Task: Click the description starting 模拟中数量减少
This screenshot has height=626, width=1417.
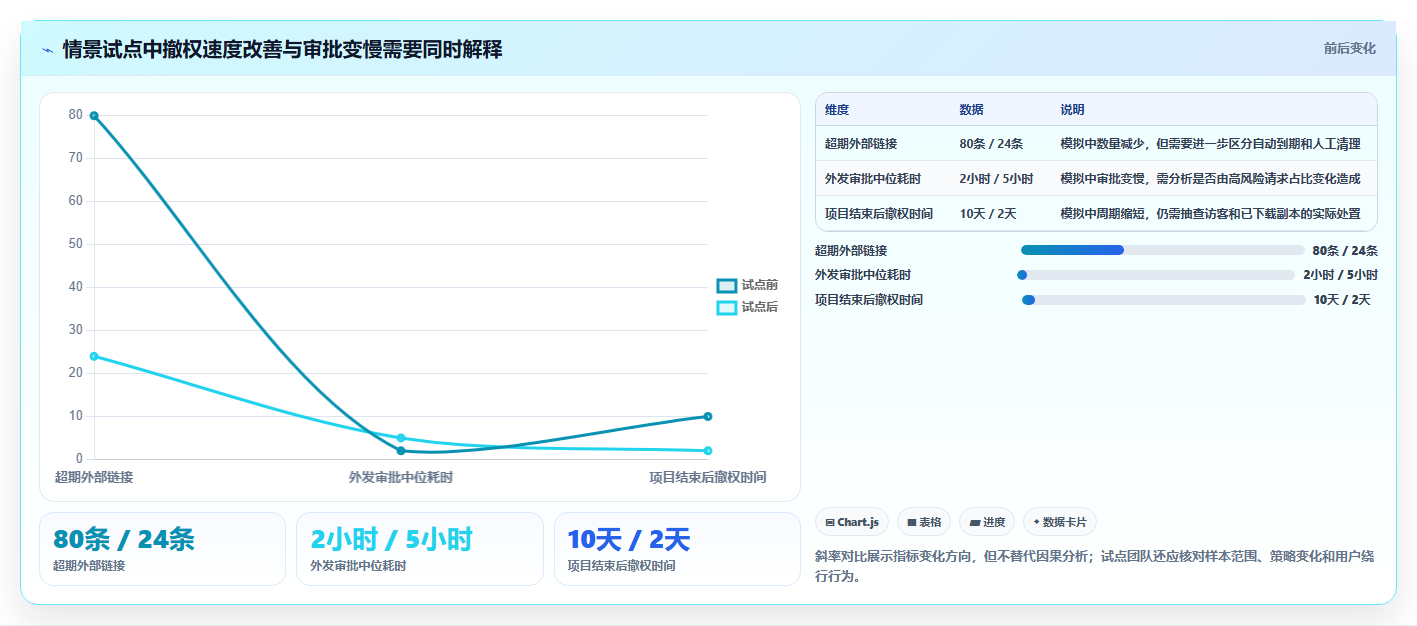Action: [1210, 144]
